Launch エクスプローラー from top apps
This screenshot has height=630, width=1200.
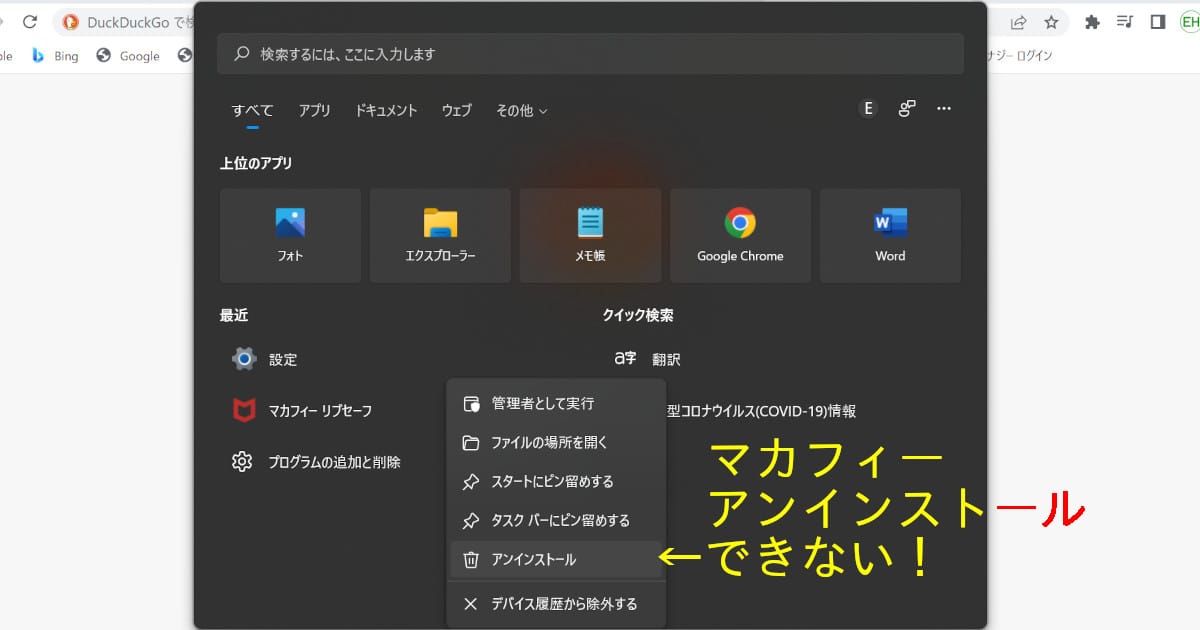tap(440, 235)
